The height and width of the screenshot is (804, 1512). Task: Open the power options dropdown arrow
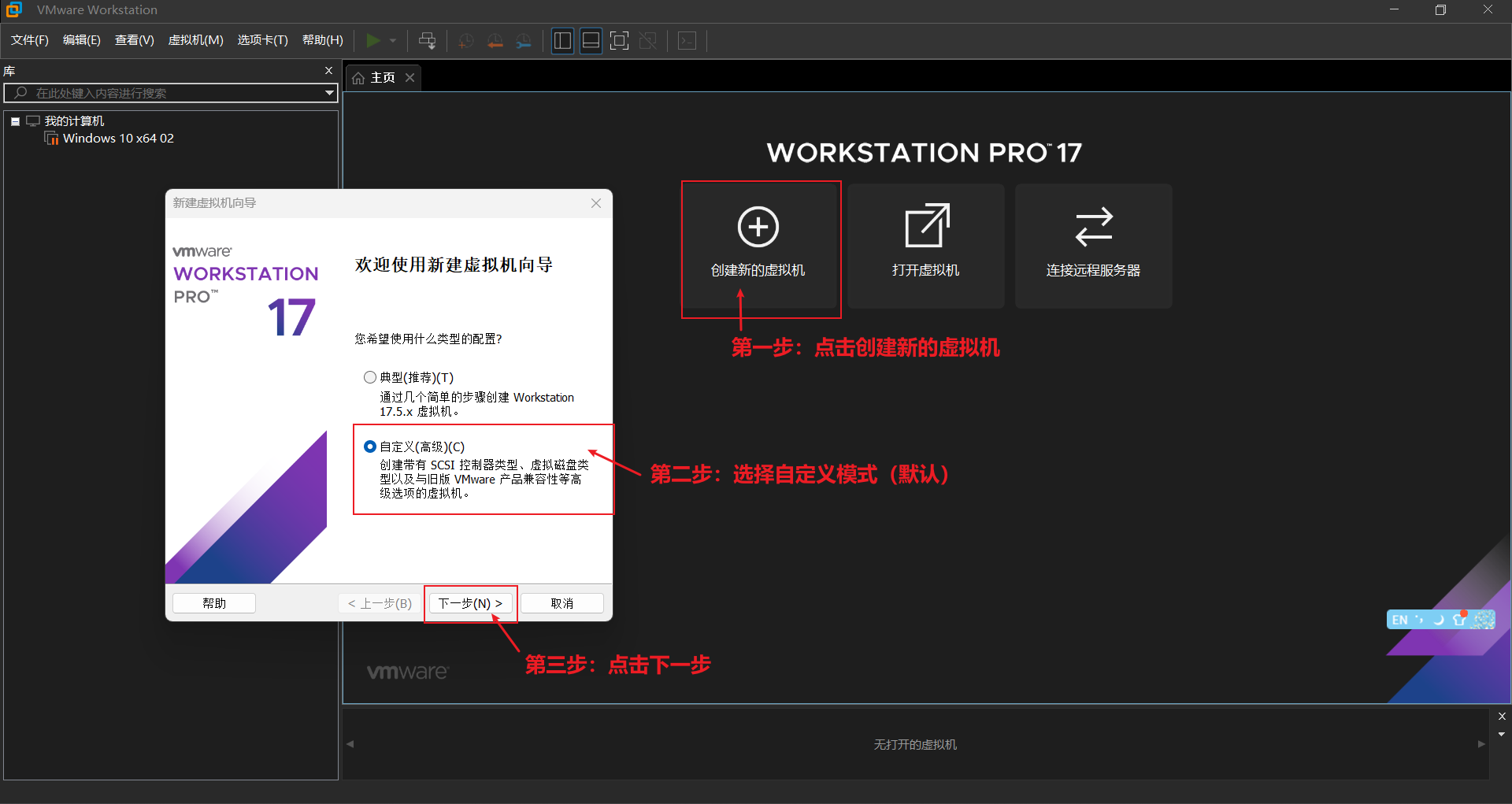(393, 41)
